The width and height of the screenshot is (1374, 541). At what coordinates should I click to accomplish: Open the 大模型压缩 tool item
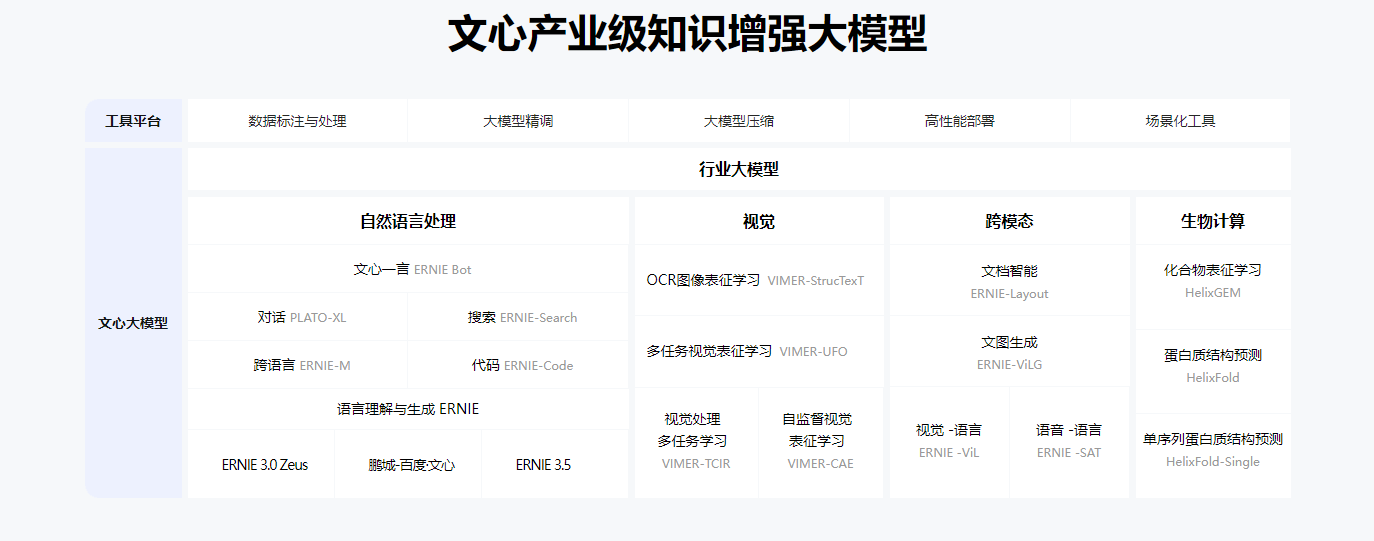coord(738,121)
